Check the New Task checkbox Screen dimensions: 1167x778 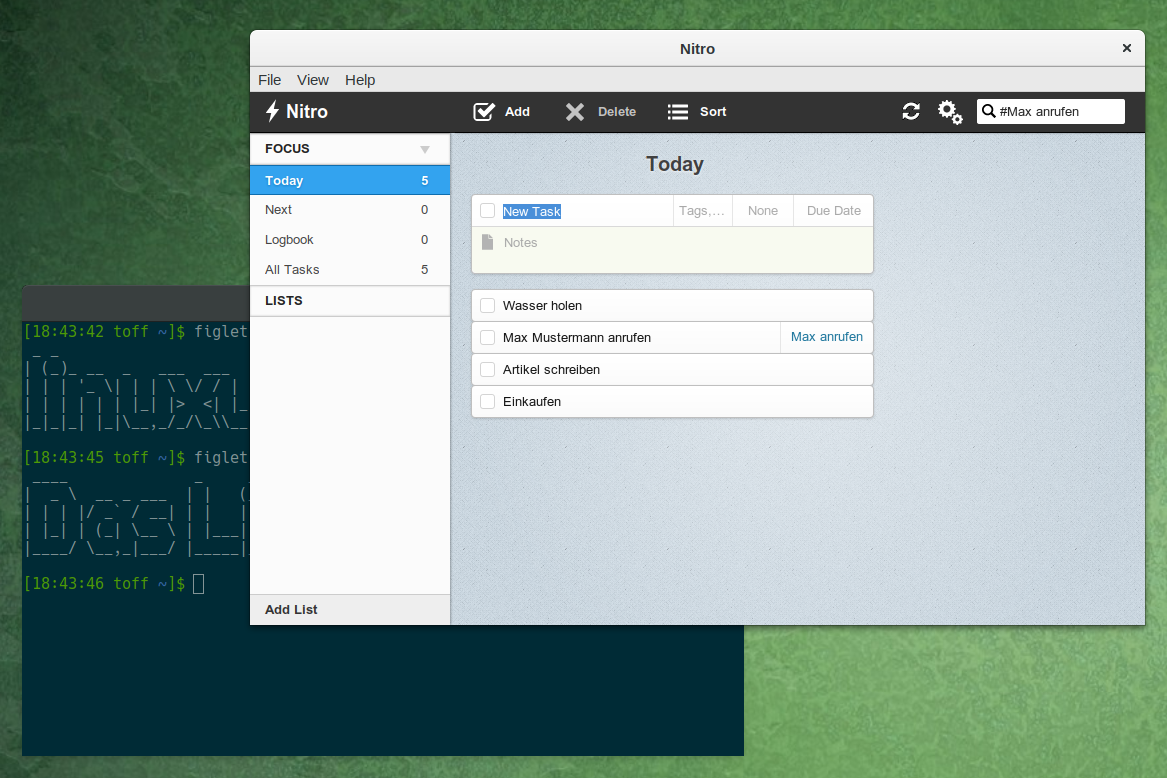pos(487,211)
